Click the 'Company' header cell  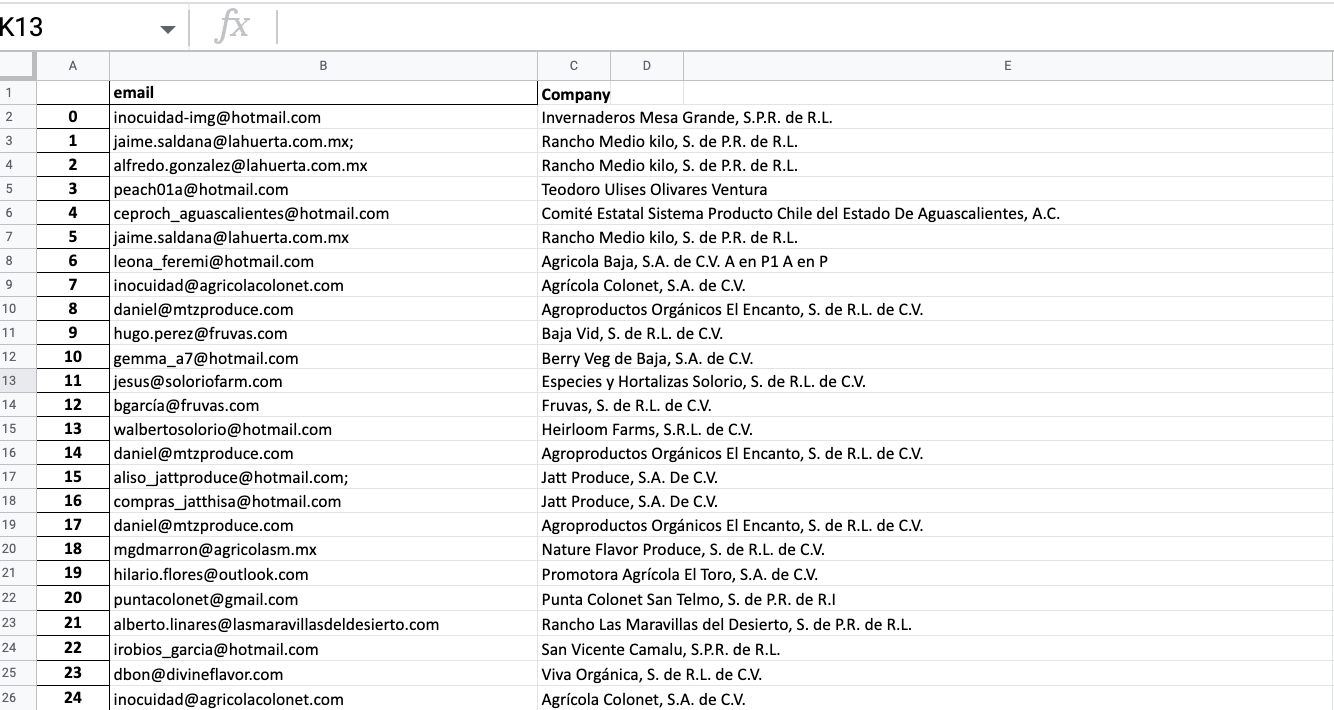[574, 94]
